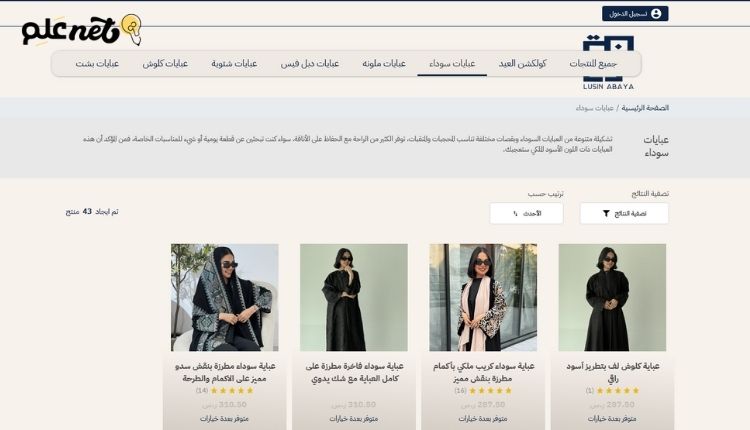
Task: Click the filter funnel icon
Action: click(606, 213)
